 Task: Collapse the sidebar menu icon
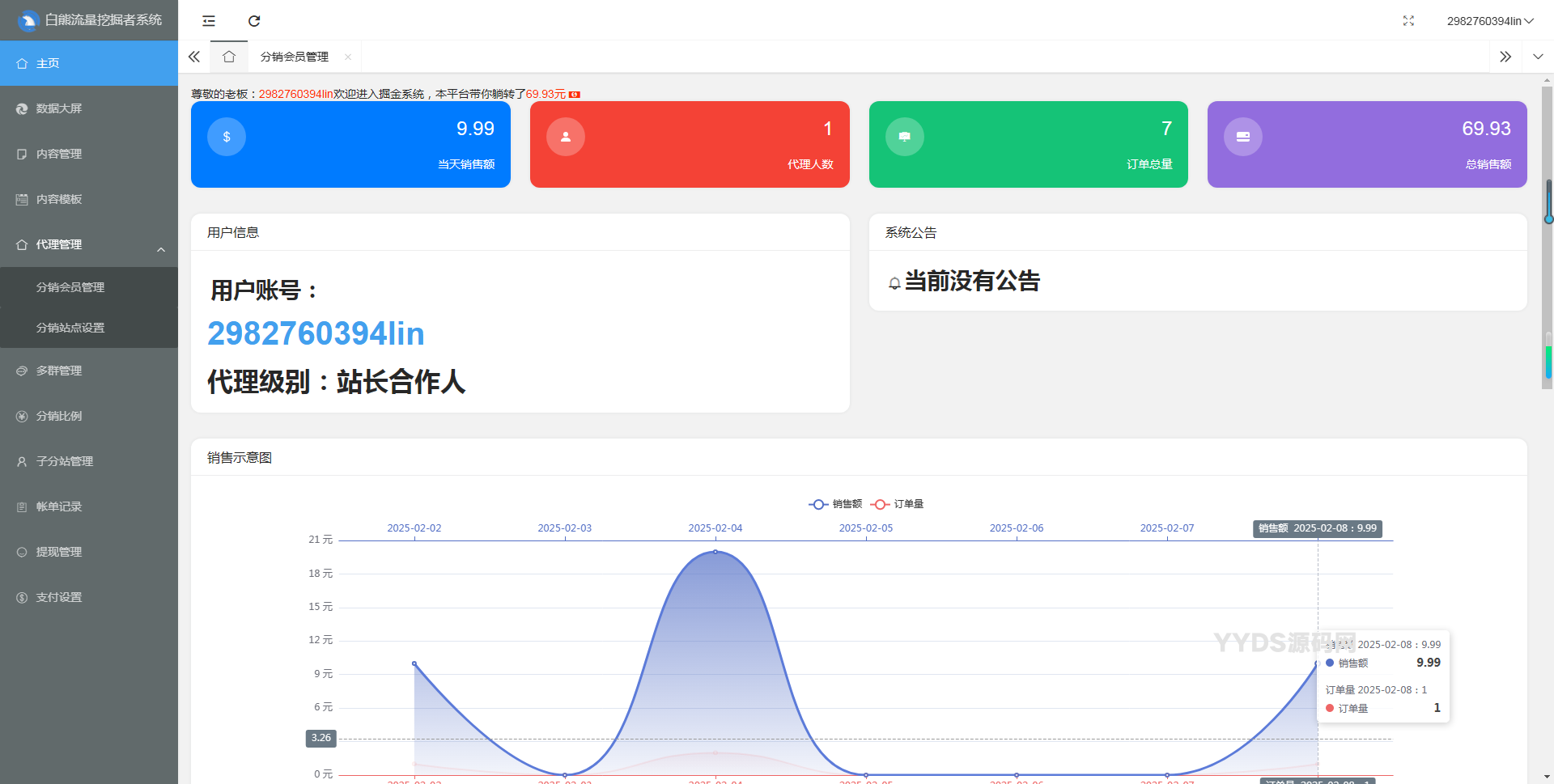tap(209, 21)
